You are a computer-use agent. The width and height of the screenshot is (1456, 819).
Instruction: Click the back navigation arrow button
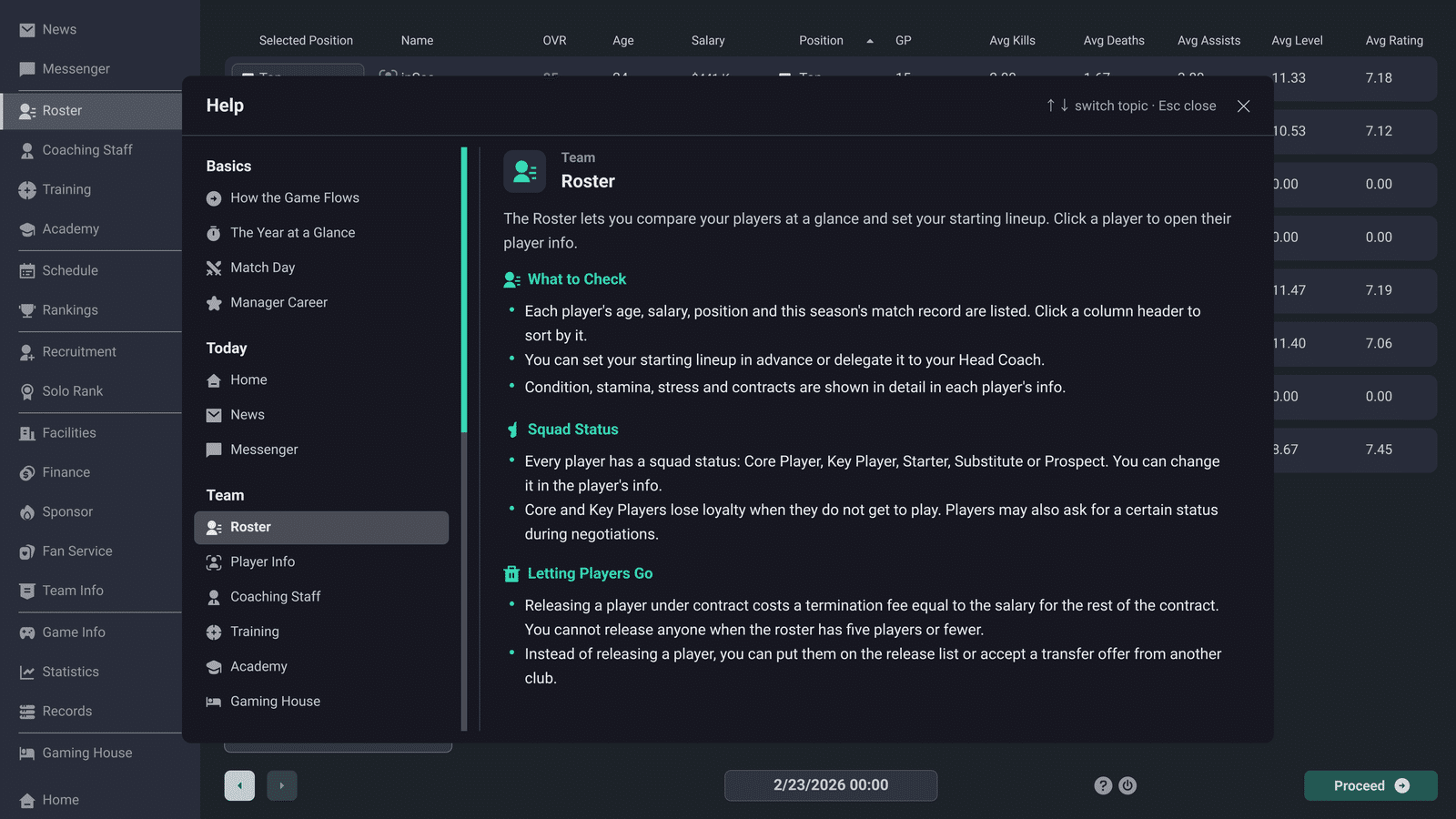239,785
